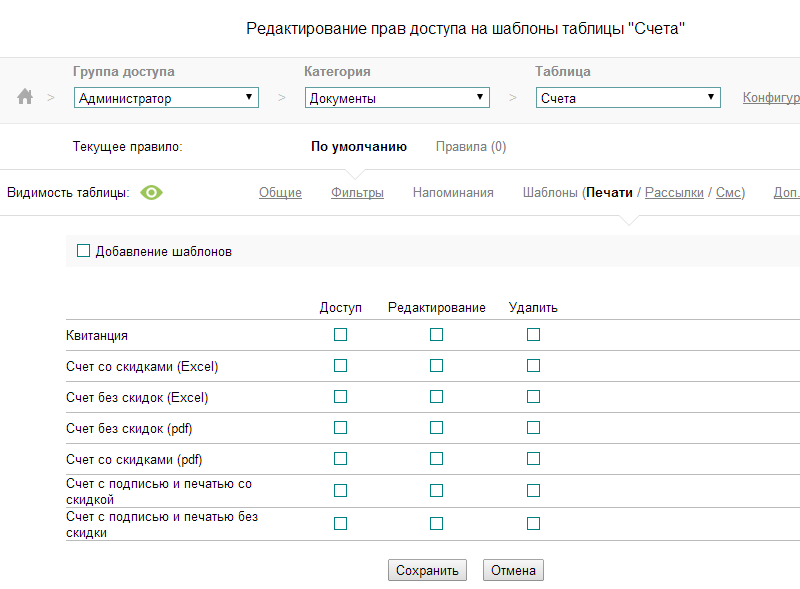The width and height of the screenshot is (800, 589).
Task: Check Редактирование for Счет со скидками (Excel)
Action: (x=436, y=366)
